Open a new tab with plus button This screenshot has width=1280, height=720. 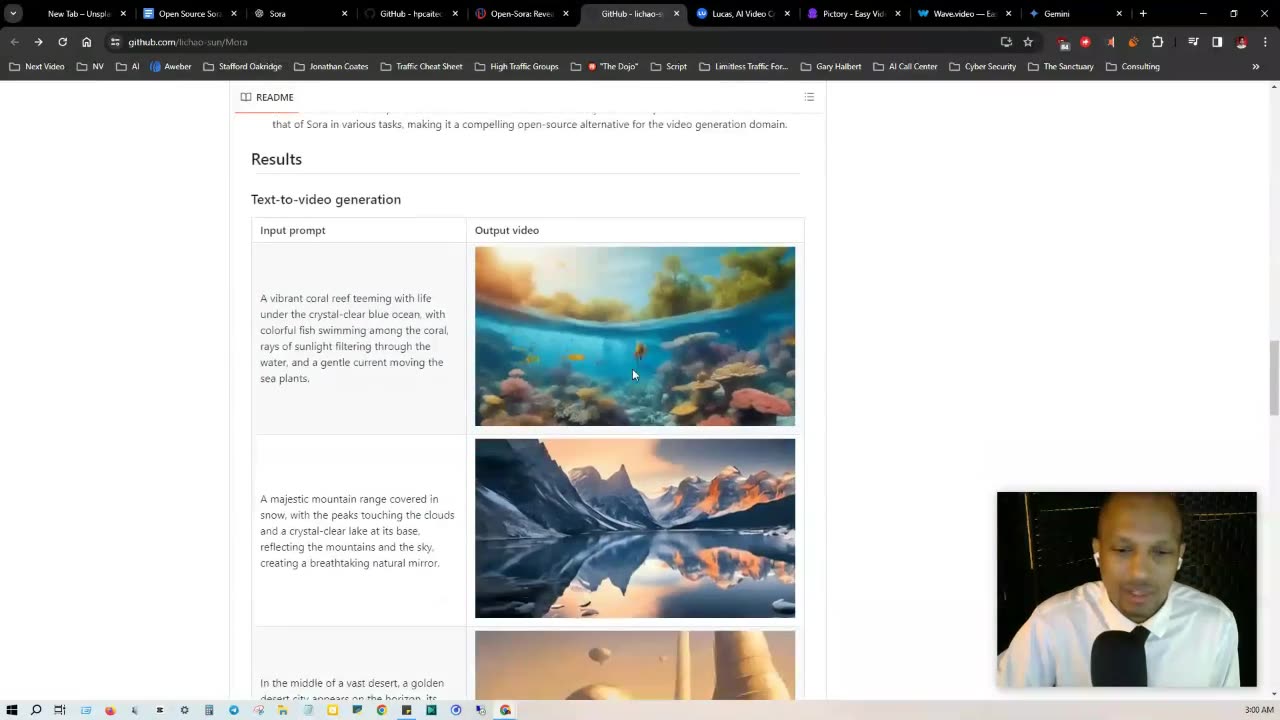pyautogui.click(x=1143, y=14)
